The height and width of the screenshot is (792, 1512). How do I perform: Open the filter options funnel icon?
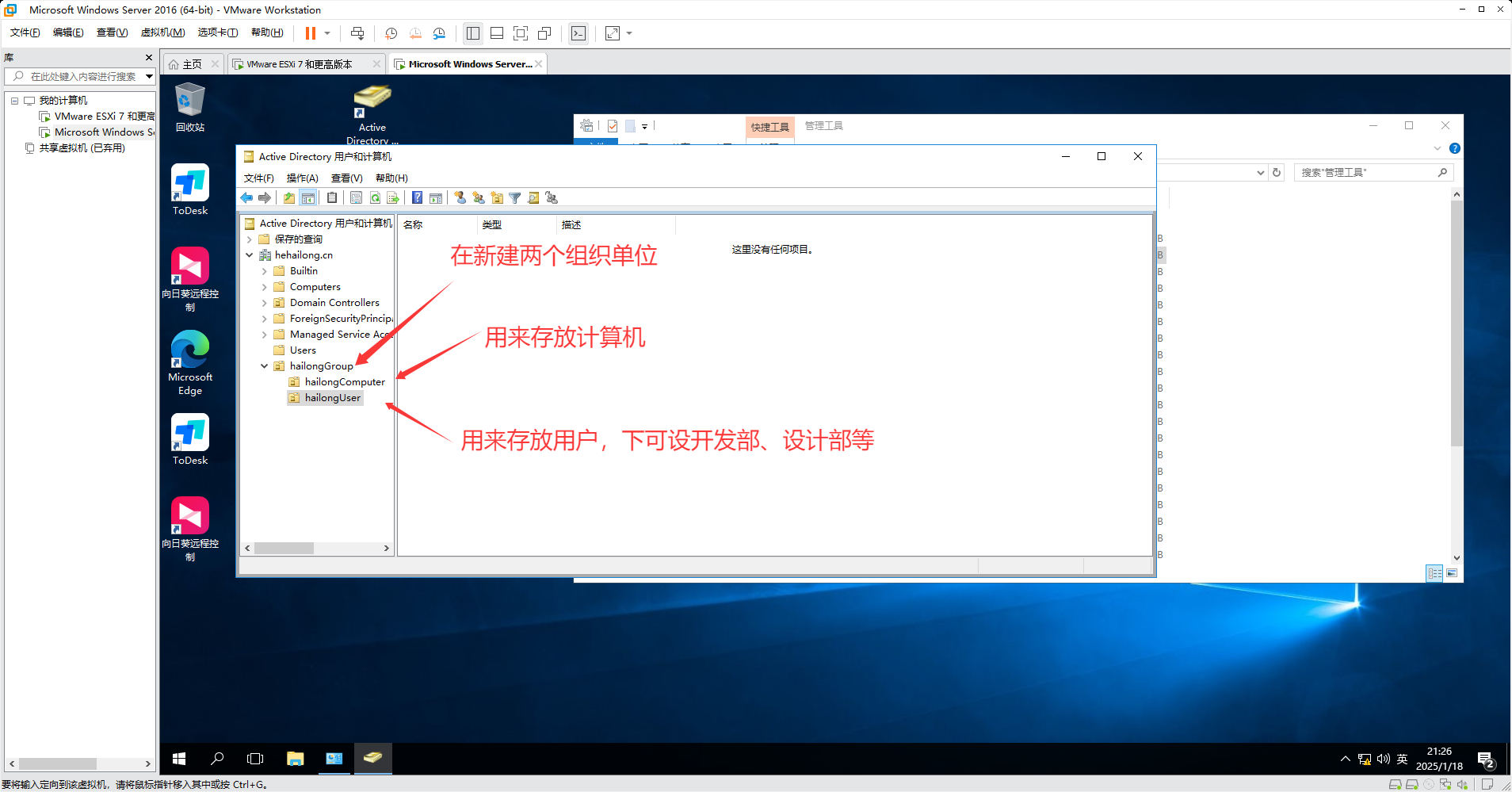[515, 198]
